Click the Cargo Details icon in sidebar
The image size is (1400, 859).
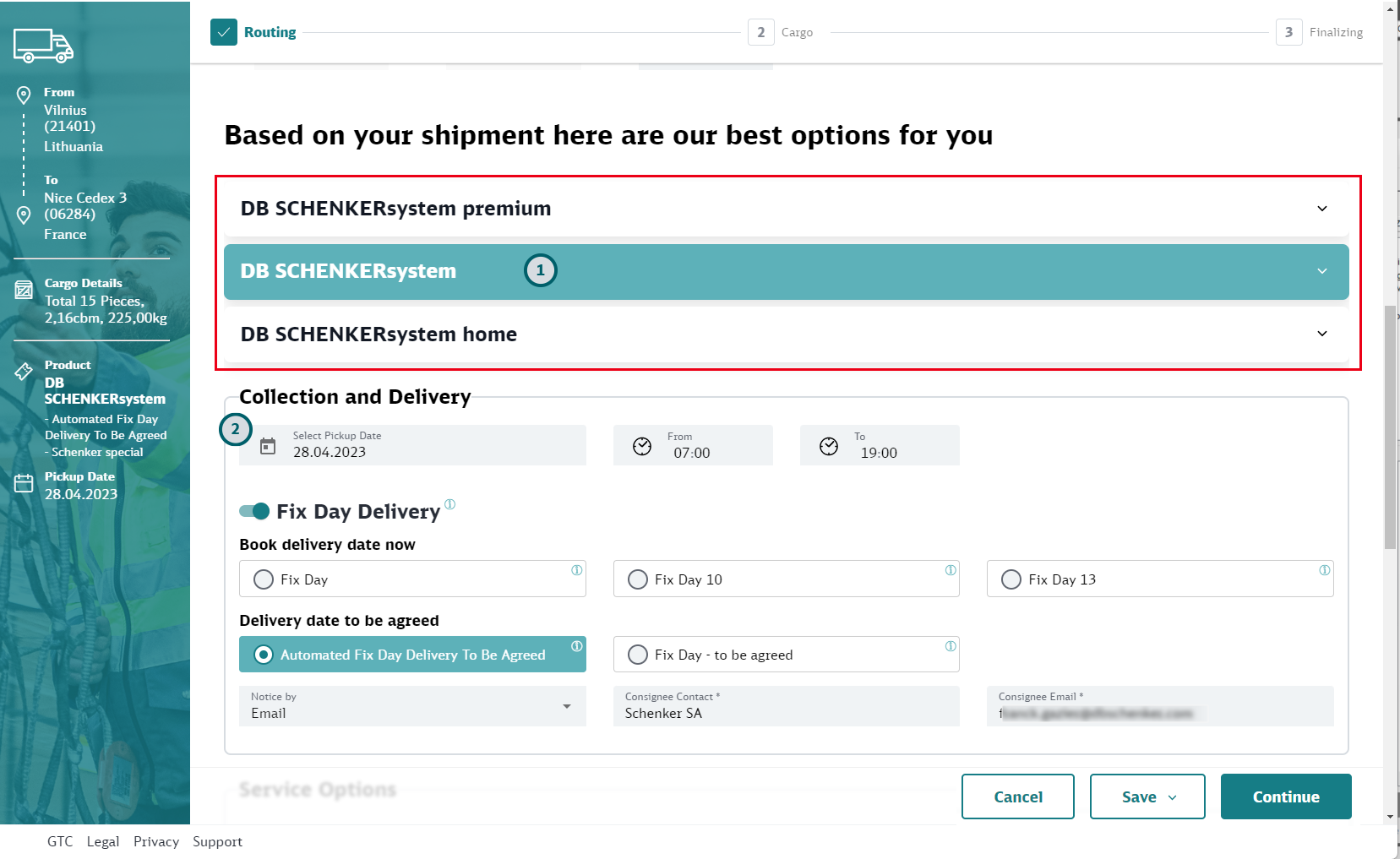point(24,291)
